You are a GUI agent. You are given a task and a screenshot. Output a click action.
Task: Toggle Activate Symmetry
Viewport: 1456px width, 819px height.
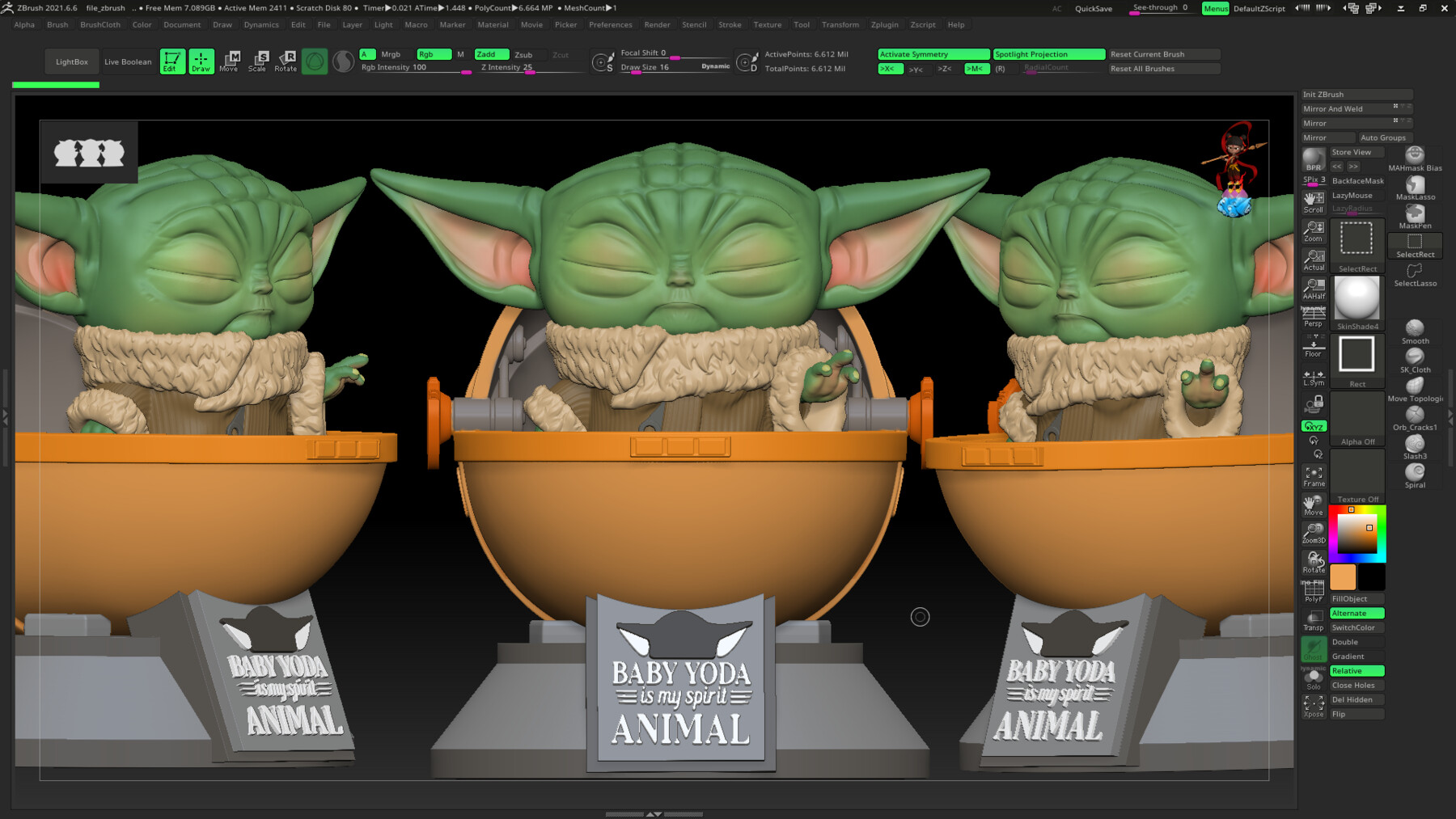point(933,53)
